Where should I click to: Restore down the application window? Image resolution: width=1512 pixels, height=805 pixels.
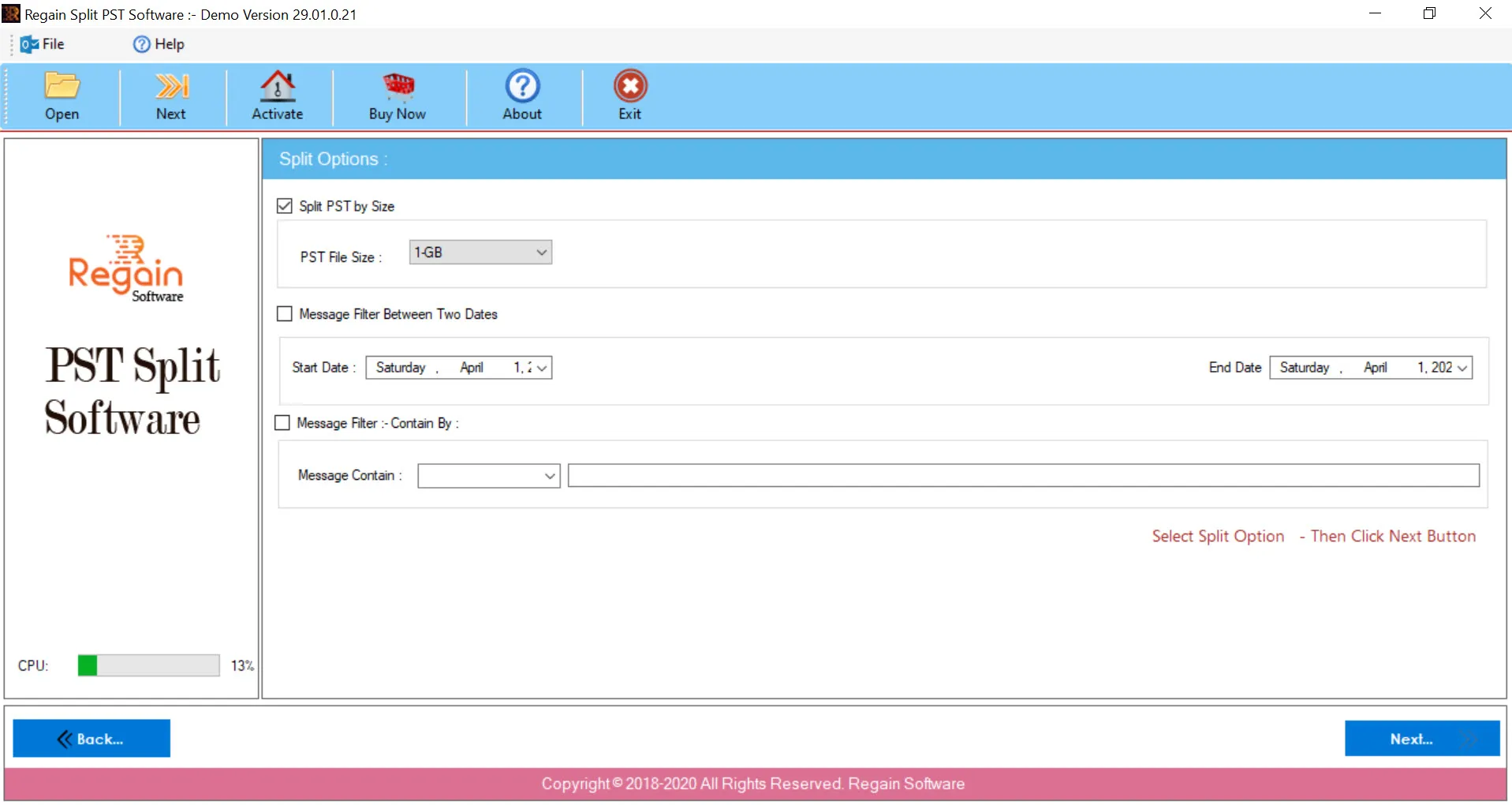tap(1430, 13)
